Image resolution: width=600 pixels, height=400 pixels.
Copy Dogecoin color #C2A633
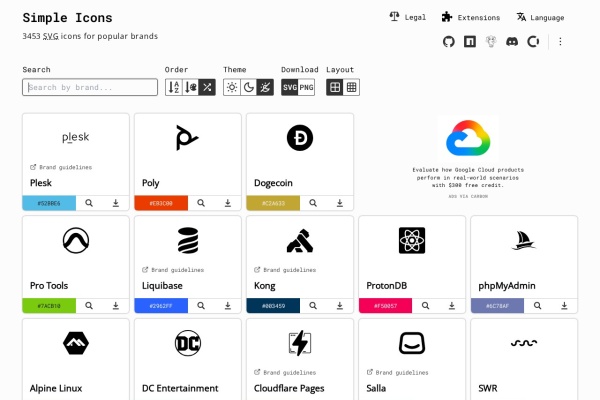[273, 203]
